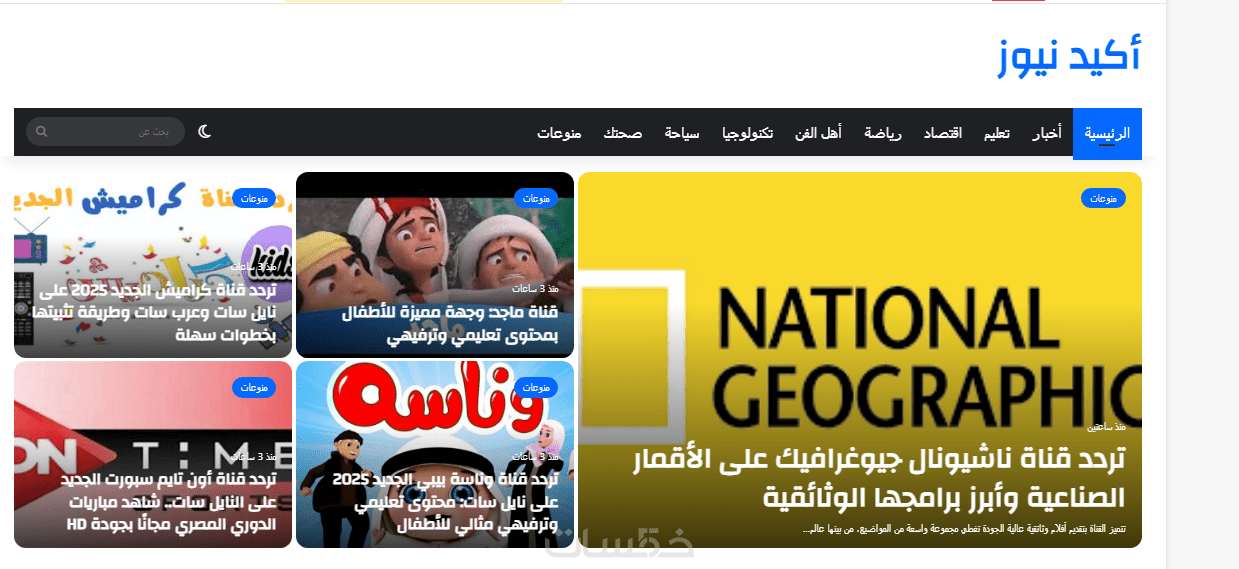This screenshot has height=569, width=1239.
Task: Click منوعات badge on أون تايم سبورت card
Action: (254, 387)
